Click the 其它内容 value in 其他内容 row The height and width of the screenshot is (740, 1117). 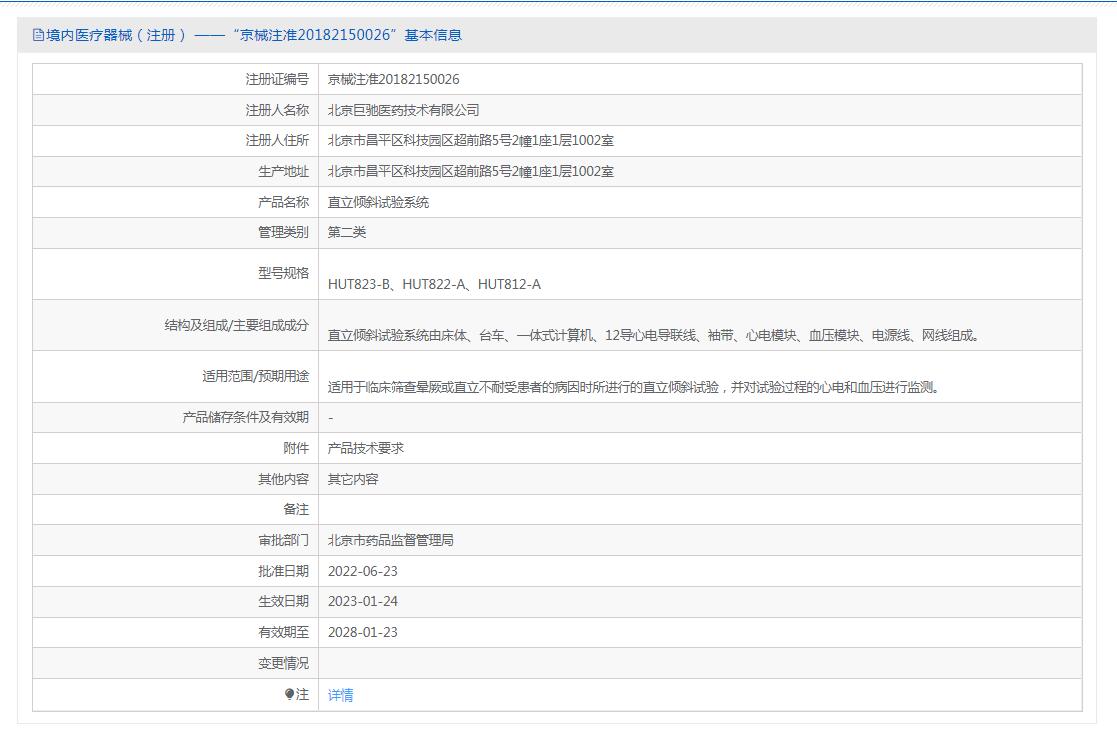point(353,479)
